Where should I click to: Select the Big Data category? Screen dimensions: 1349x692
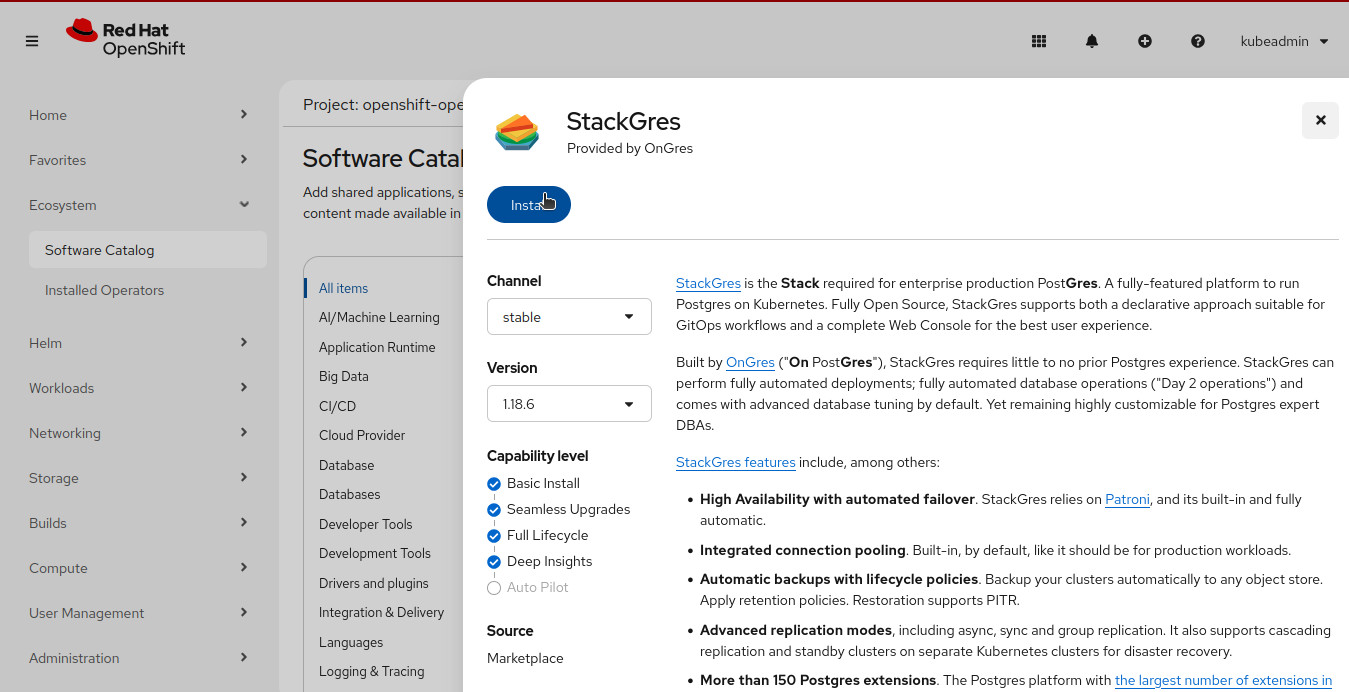tap(344, 376)
